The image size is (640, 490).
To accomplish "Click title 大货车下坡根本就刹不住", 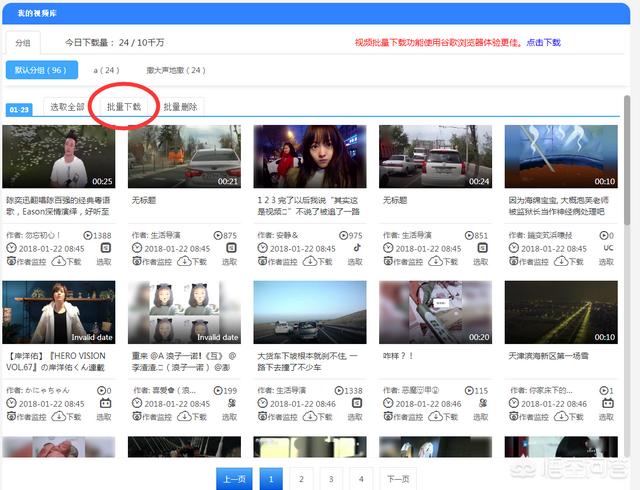I will click(x=307, y=361).
